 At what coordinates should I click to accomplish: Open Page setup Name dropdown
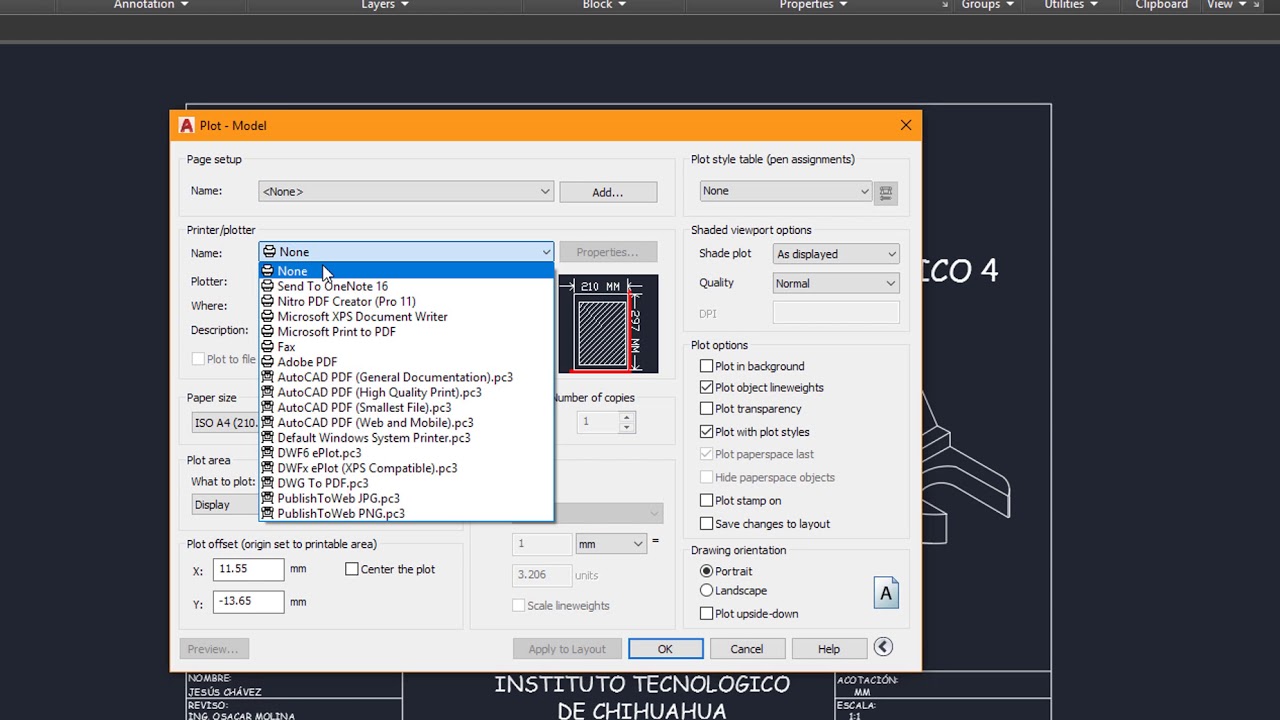[x=406, y=191]
